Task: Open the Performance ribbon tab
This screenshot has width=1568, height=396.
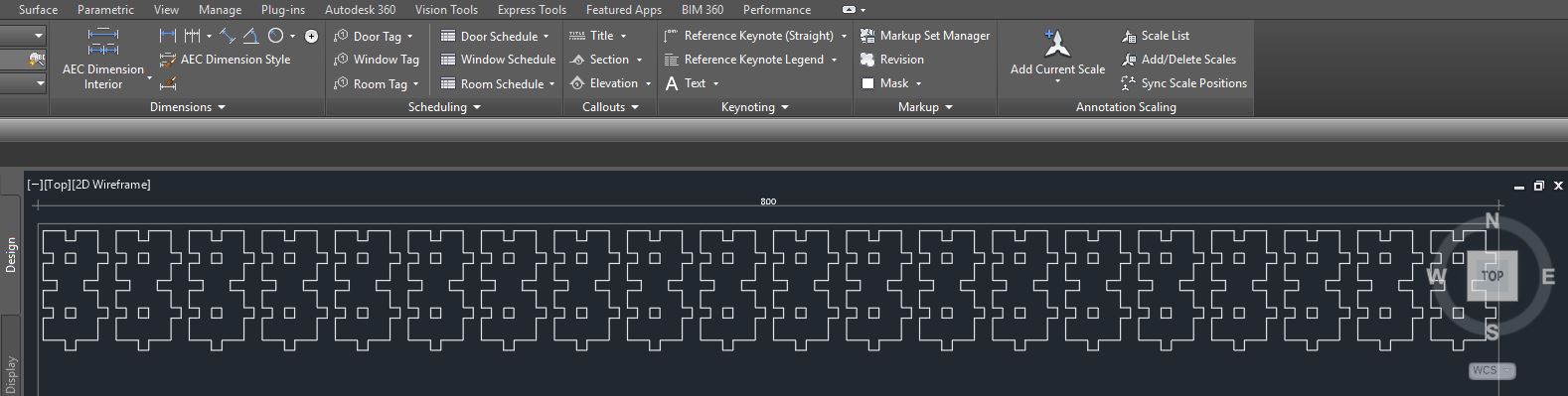Action: pos(777,10)
